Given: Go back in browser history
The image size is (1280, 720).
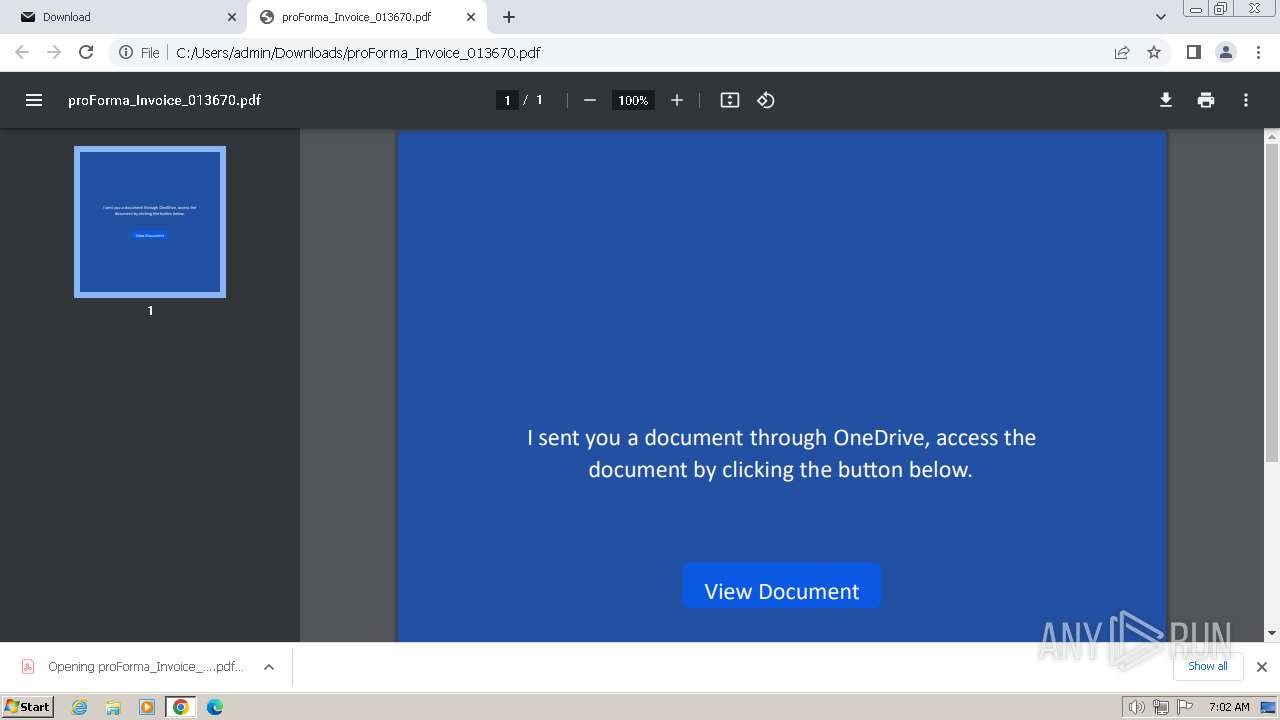Looking at the screenshot, I should pyautogui.click(x=22, y=52).
